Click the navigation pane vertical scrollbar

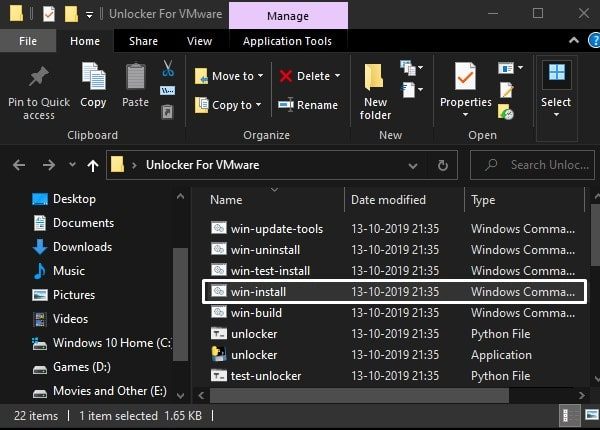coord(180,304)
